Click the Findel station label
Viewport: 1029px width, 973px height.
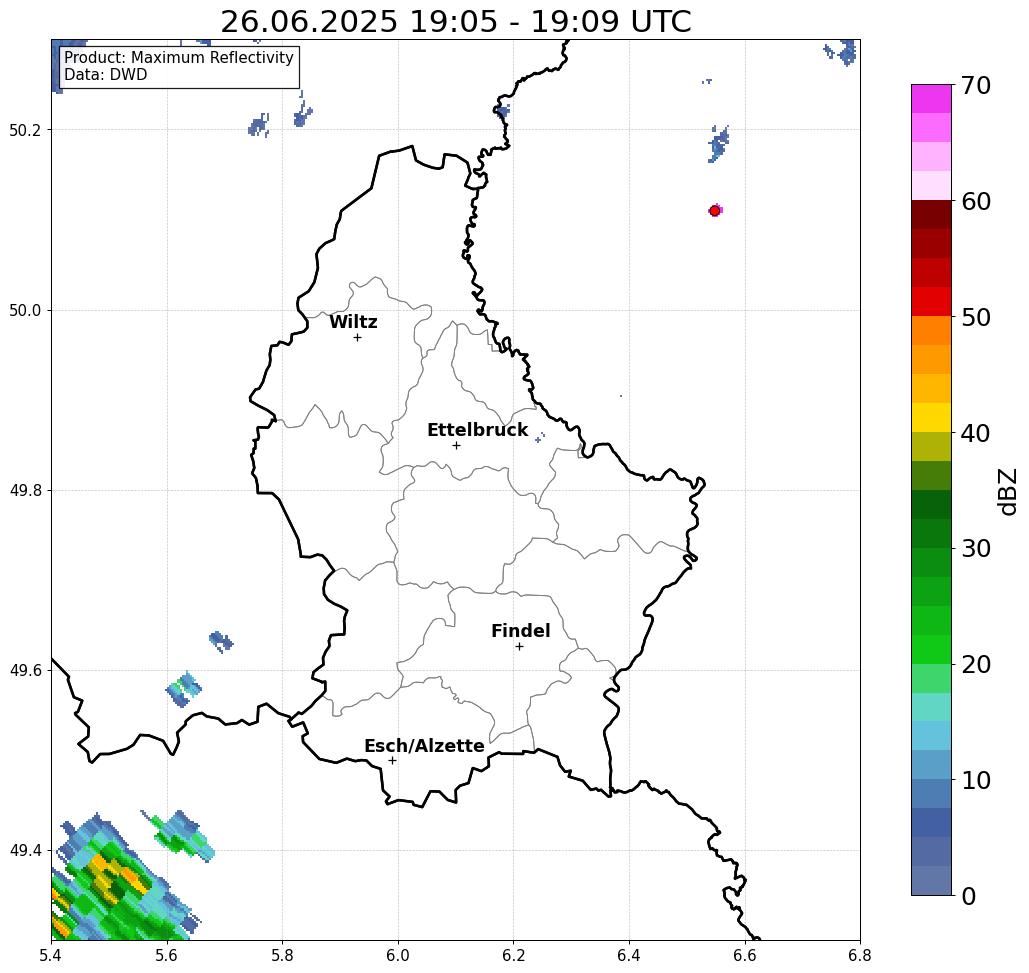click(520, 631)
